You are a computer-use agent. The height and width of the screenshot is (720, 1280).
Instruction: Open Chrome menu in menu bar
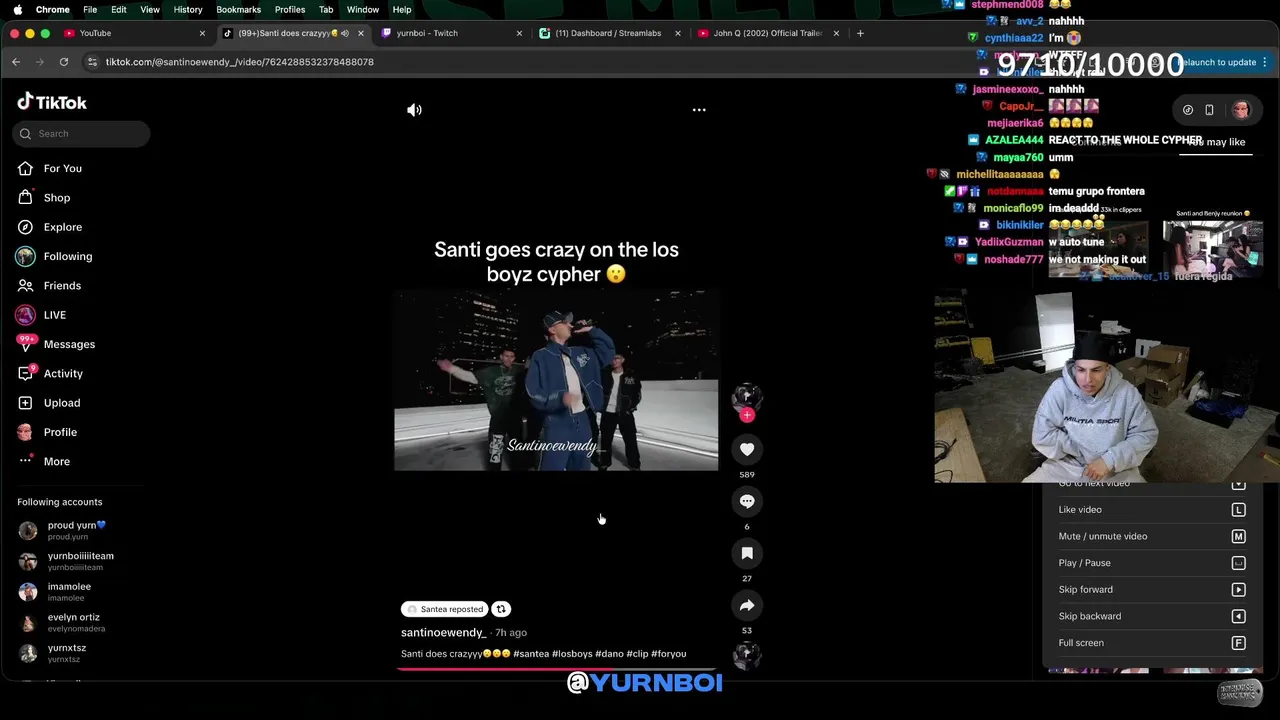pos(52,9)
